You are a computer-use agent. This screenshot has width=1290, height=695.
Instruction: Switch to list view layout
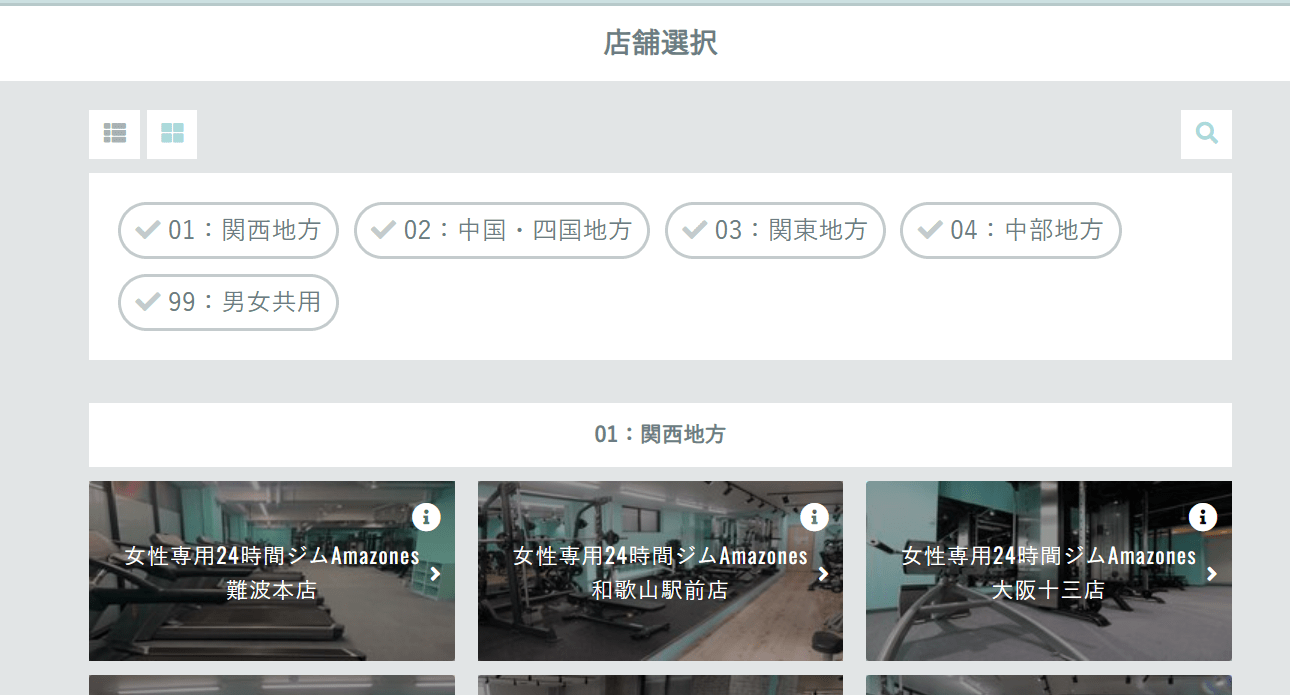114,134
